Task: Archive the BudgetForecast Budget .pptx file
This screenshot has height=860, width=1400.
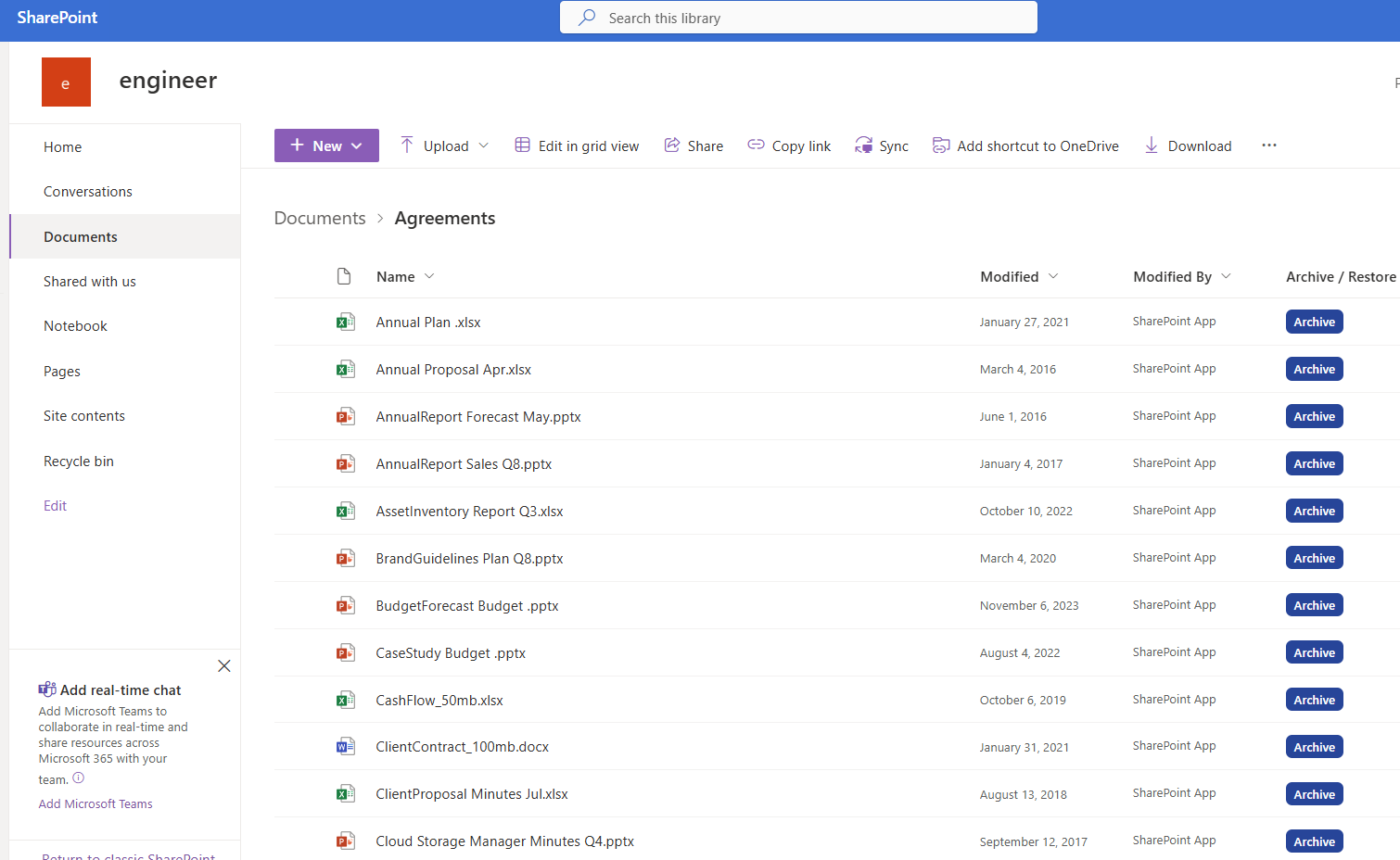Action: [x=1314, y=606]
